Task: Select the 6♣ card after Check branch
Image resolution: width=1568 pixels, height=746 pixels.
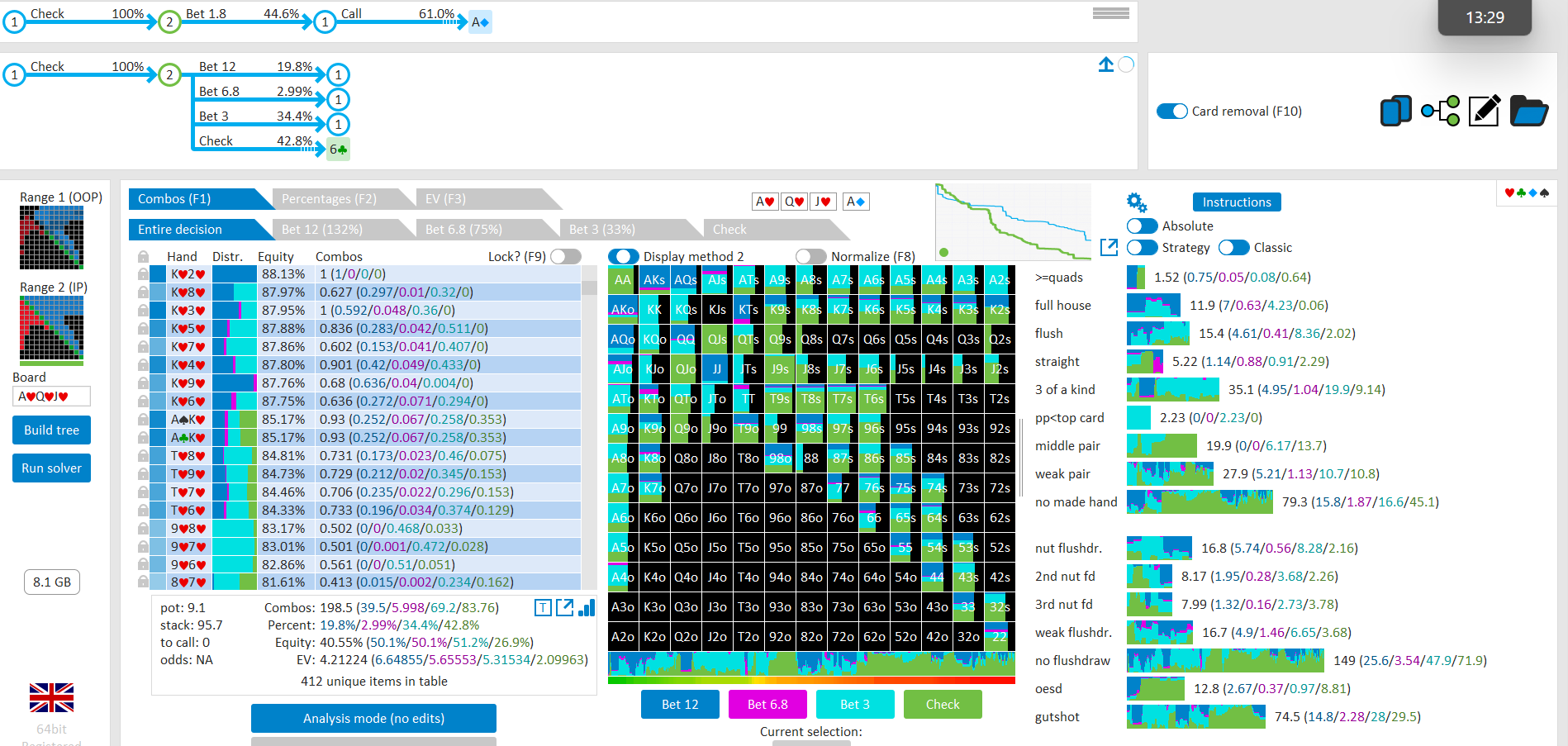Action: (338, 150)
